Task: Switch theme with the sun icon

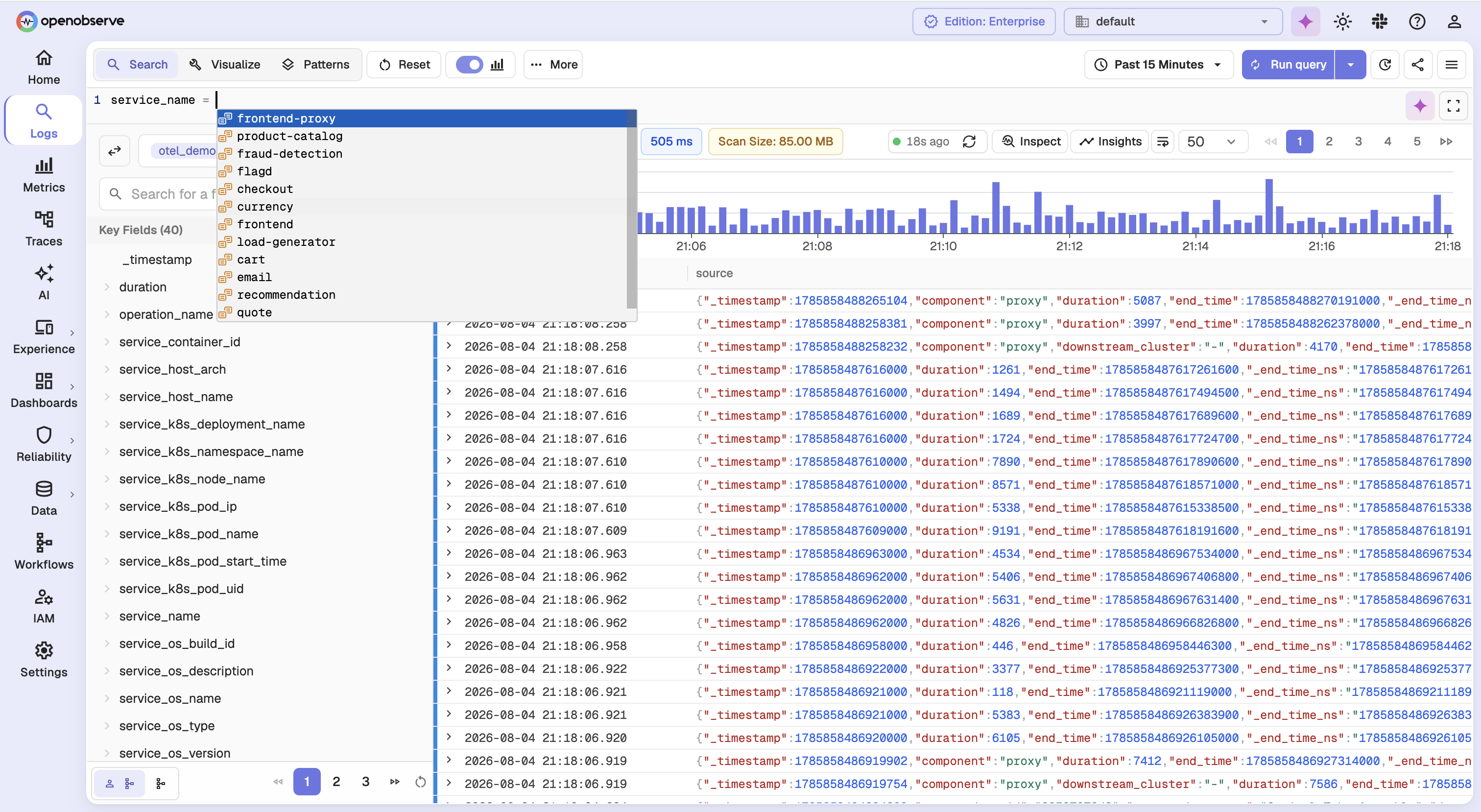Action: 1342,22
